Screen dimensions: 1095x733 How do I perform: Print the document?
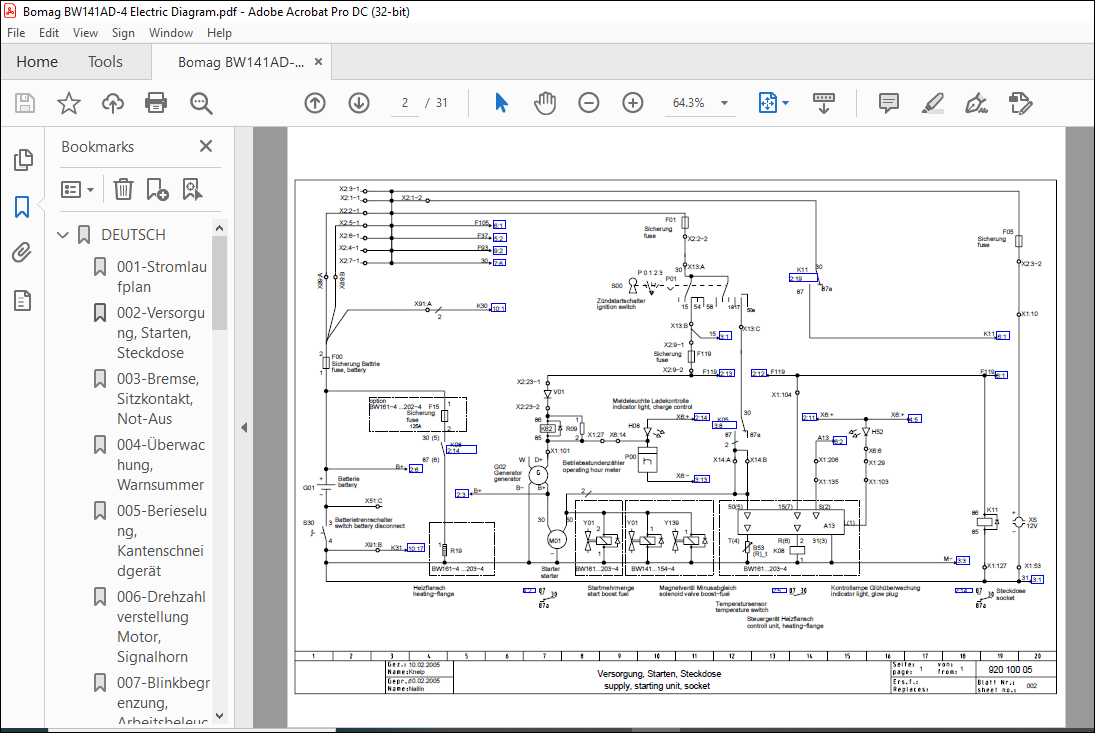156,103
